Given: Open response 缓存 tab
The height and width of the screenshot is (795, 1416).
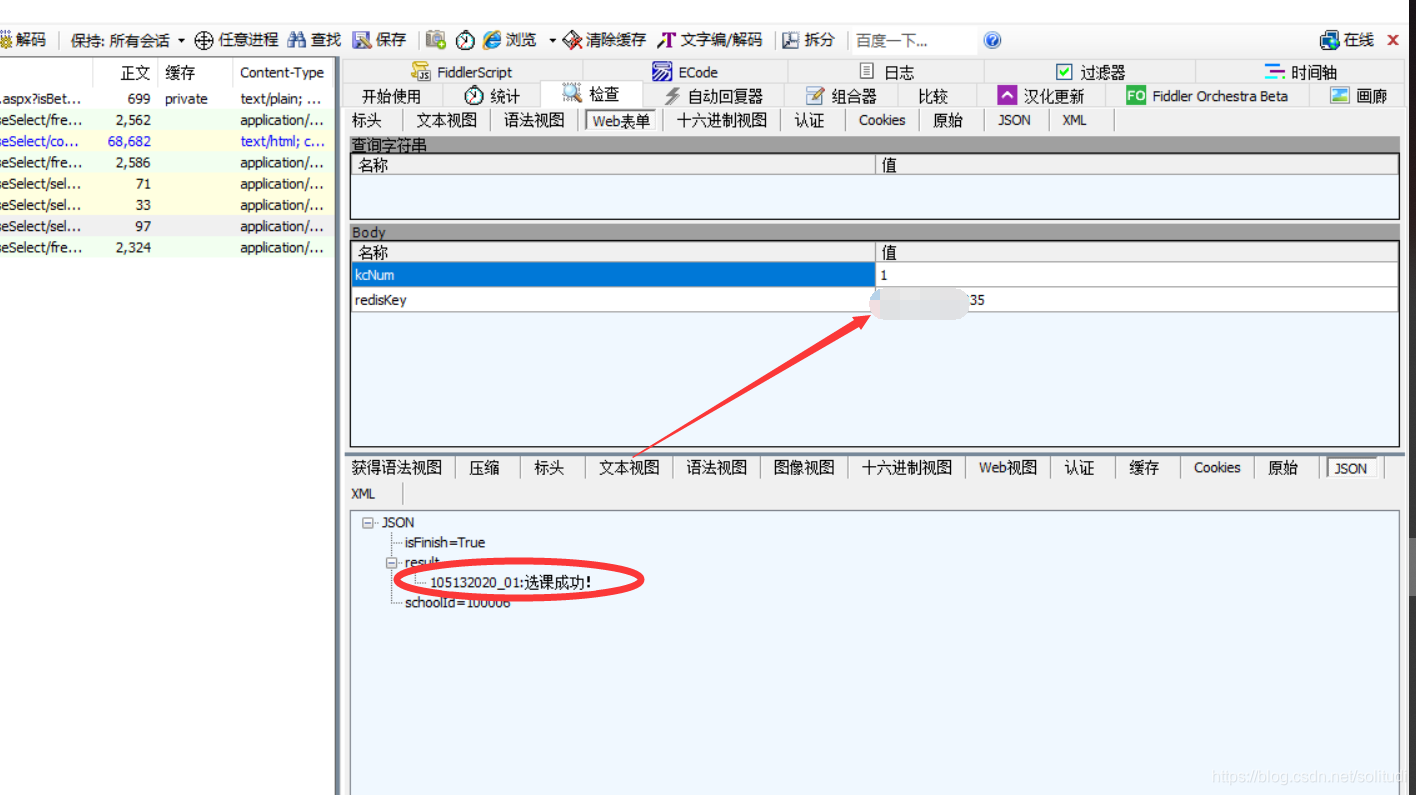Looking at the screenshot, I should [x=1144, y=467].
